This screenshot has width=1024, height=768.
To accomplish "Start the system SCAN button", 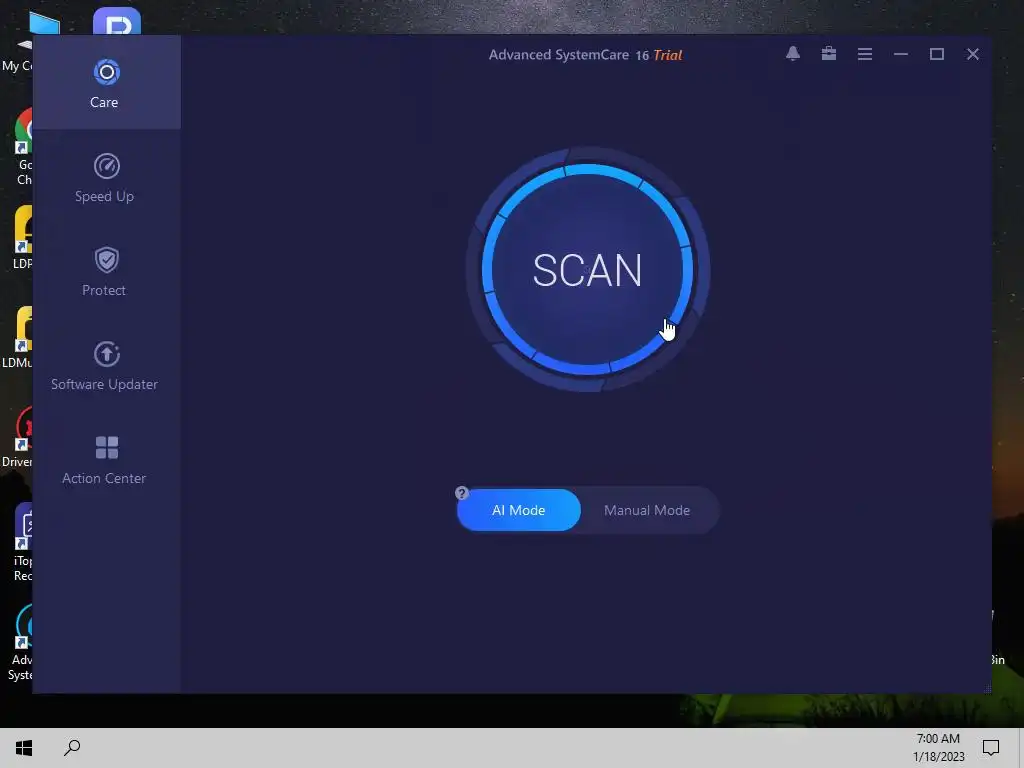I will click(588, 270).
